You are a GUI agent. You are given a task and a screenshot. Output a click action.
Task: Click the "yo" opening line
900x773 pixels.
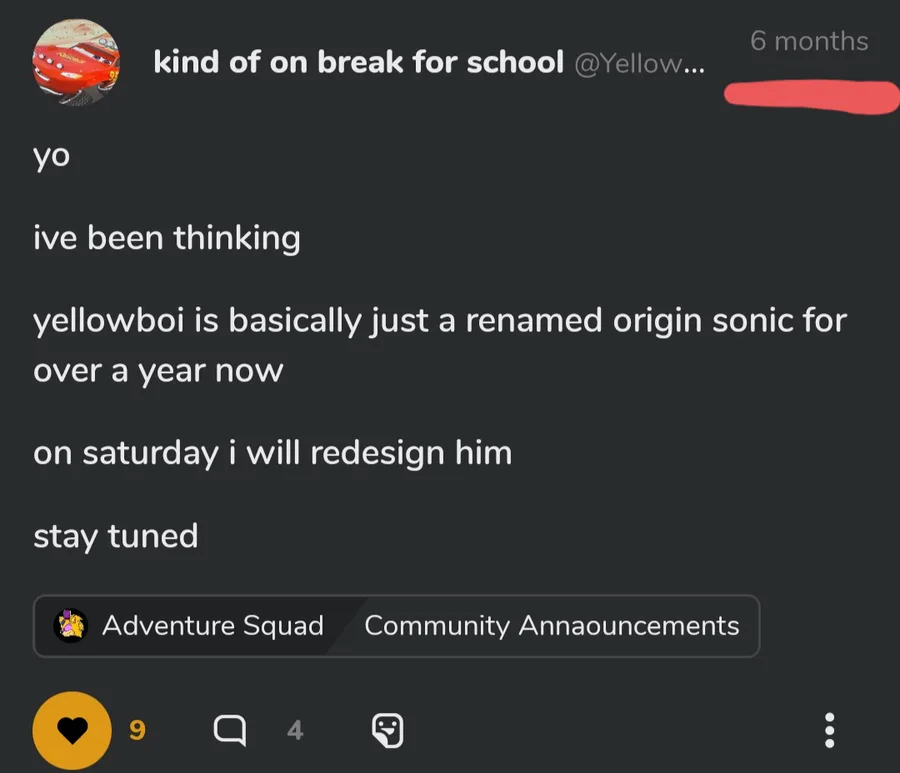(52, 157)
